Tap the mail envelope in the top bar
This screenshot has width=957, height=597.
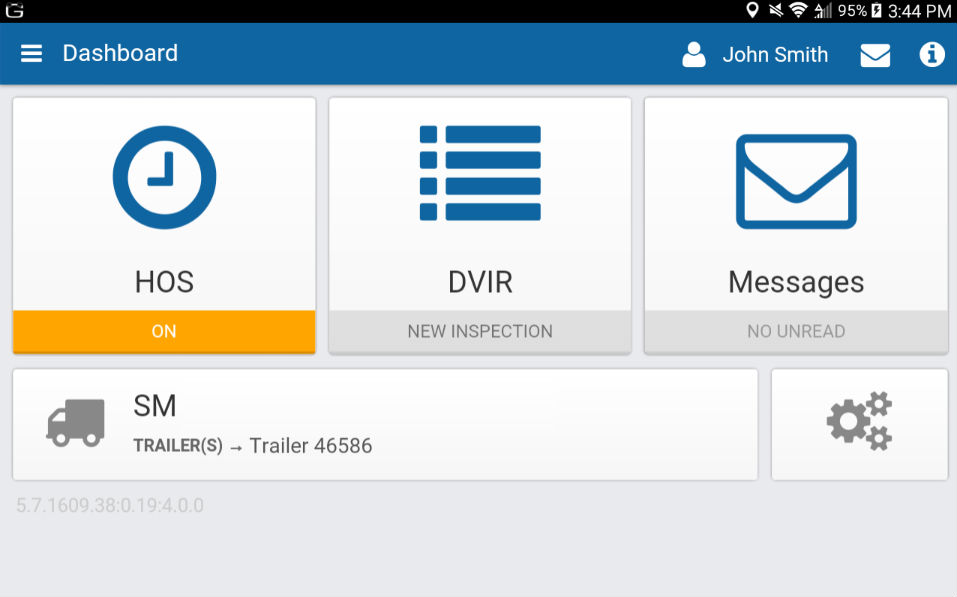(x=875, y=55)
